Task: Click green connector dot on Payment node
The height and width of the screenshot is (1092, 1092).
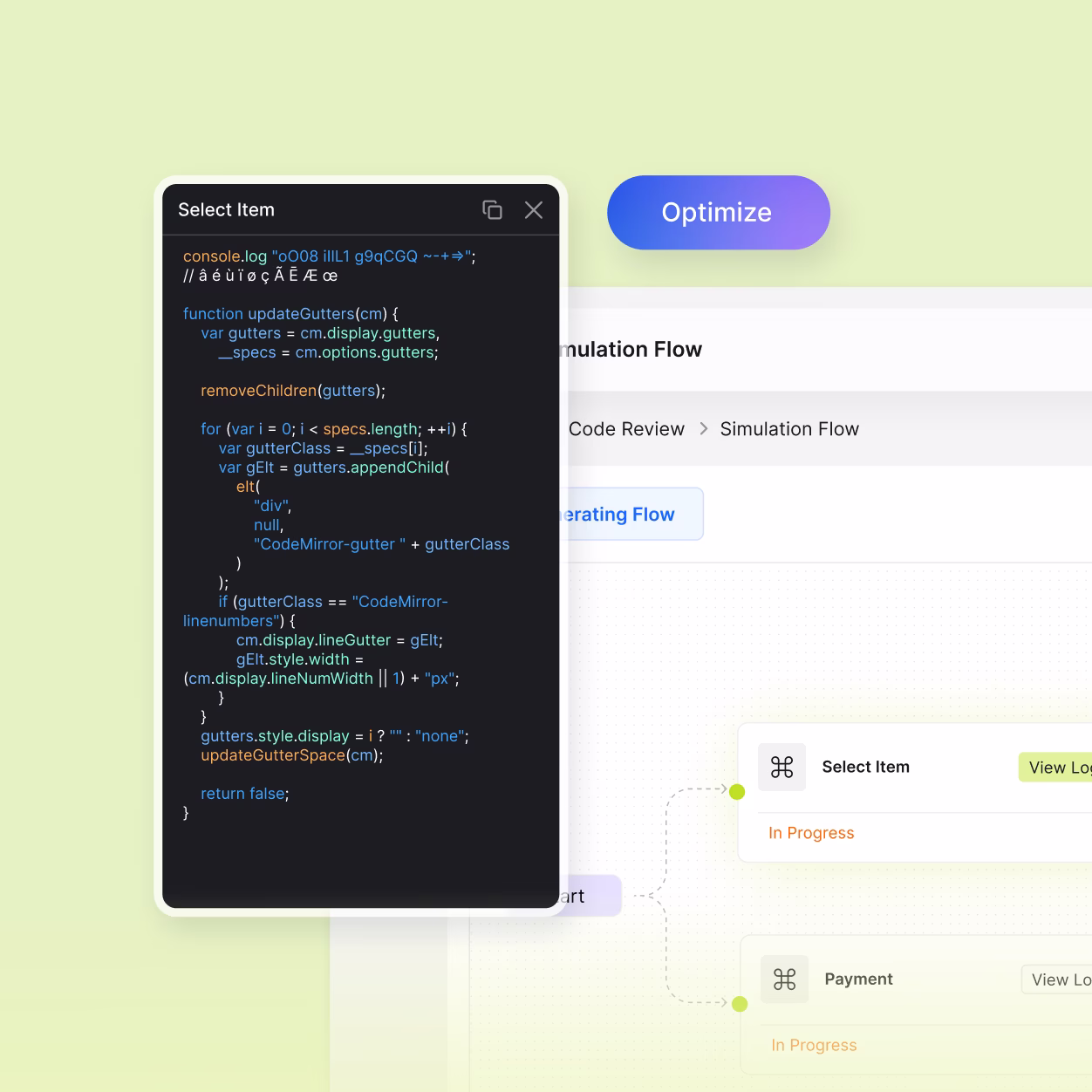Action: 740,1004
